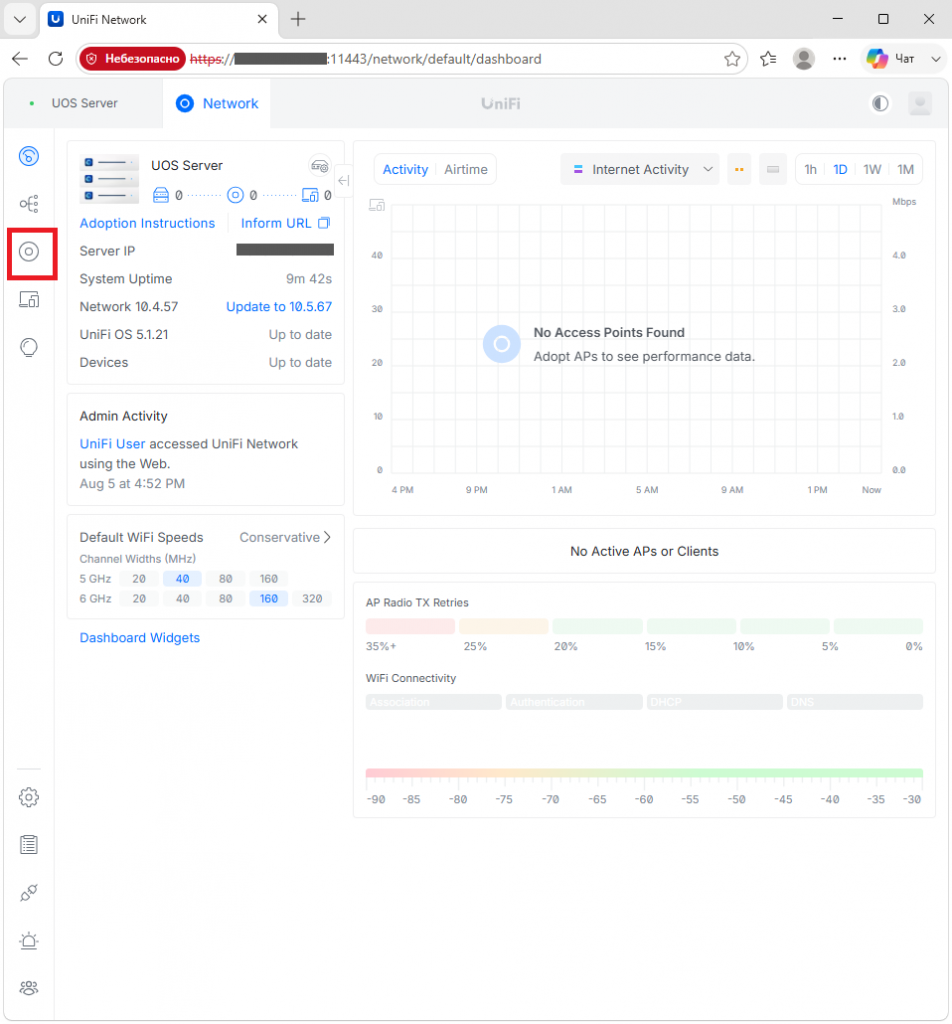
Task: Open UniFi Devices from the sidebar
Action: click(x=29, y=251)
